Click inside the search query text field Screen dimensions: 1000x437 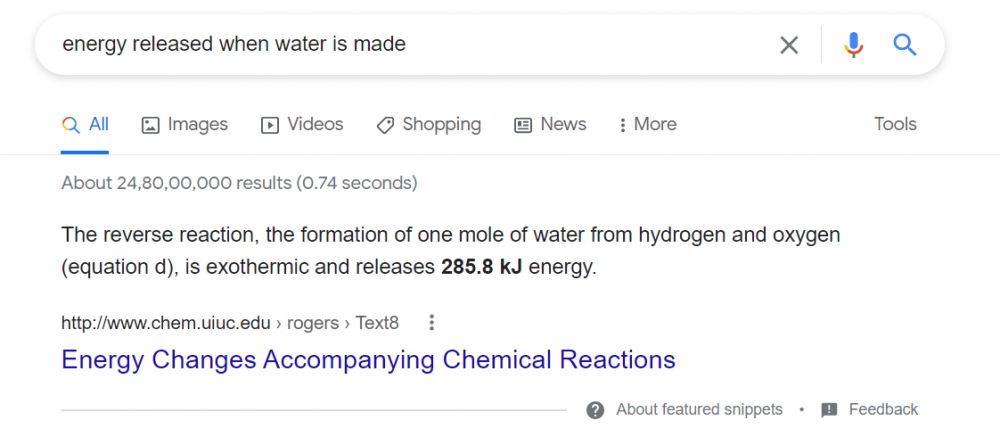tap(400, 45)
